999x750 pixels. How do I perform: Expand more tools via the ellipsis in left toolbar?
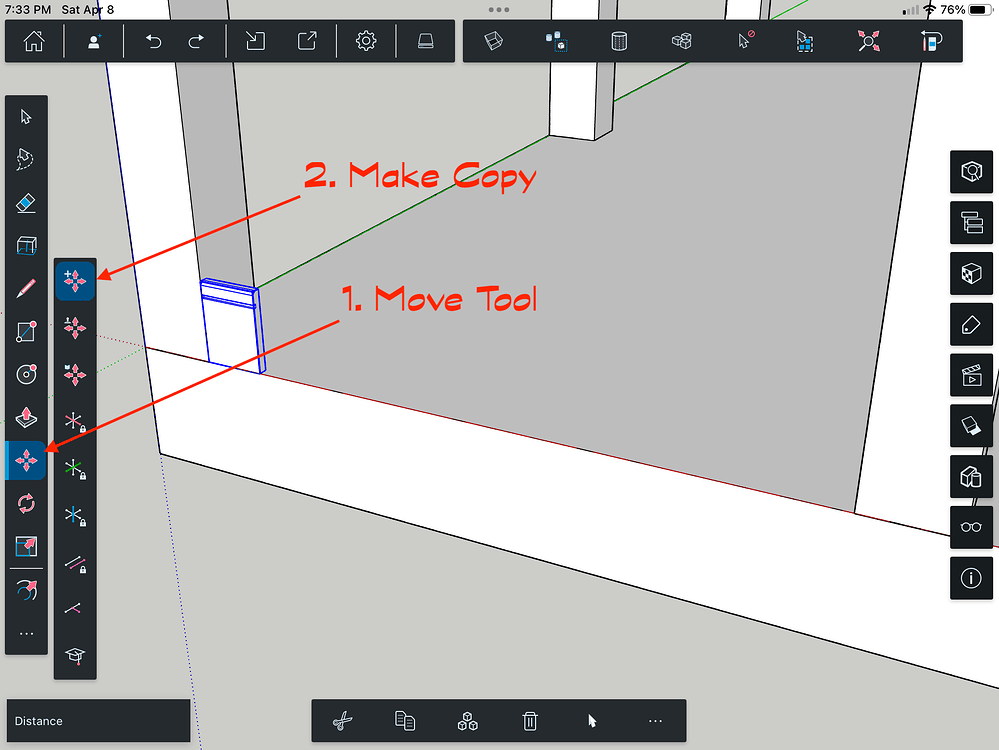tap(25, 633)
